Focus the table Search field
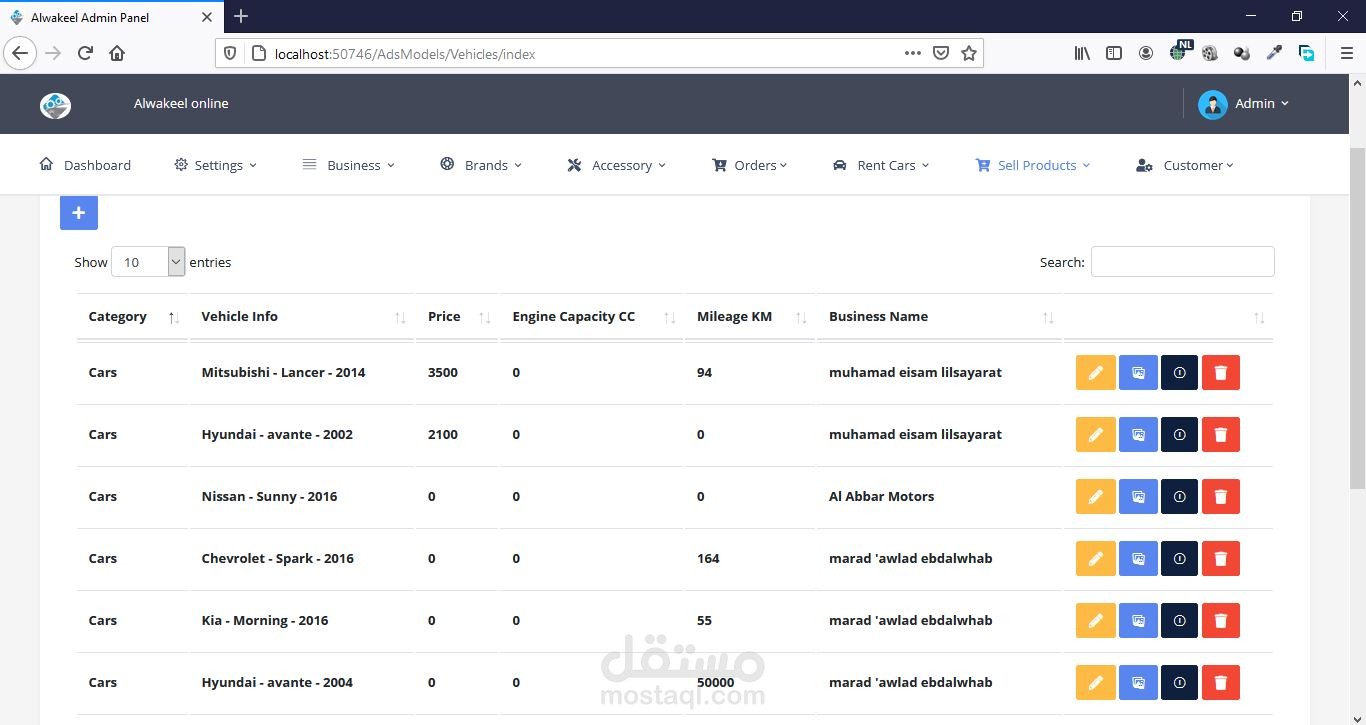Image resolution: width=1366 pixels, height=725 pixels. coord(1182,262)
